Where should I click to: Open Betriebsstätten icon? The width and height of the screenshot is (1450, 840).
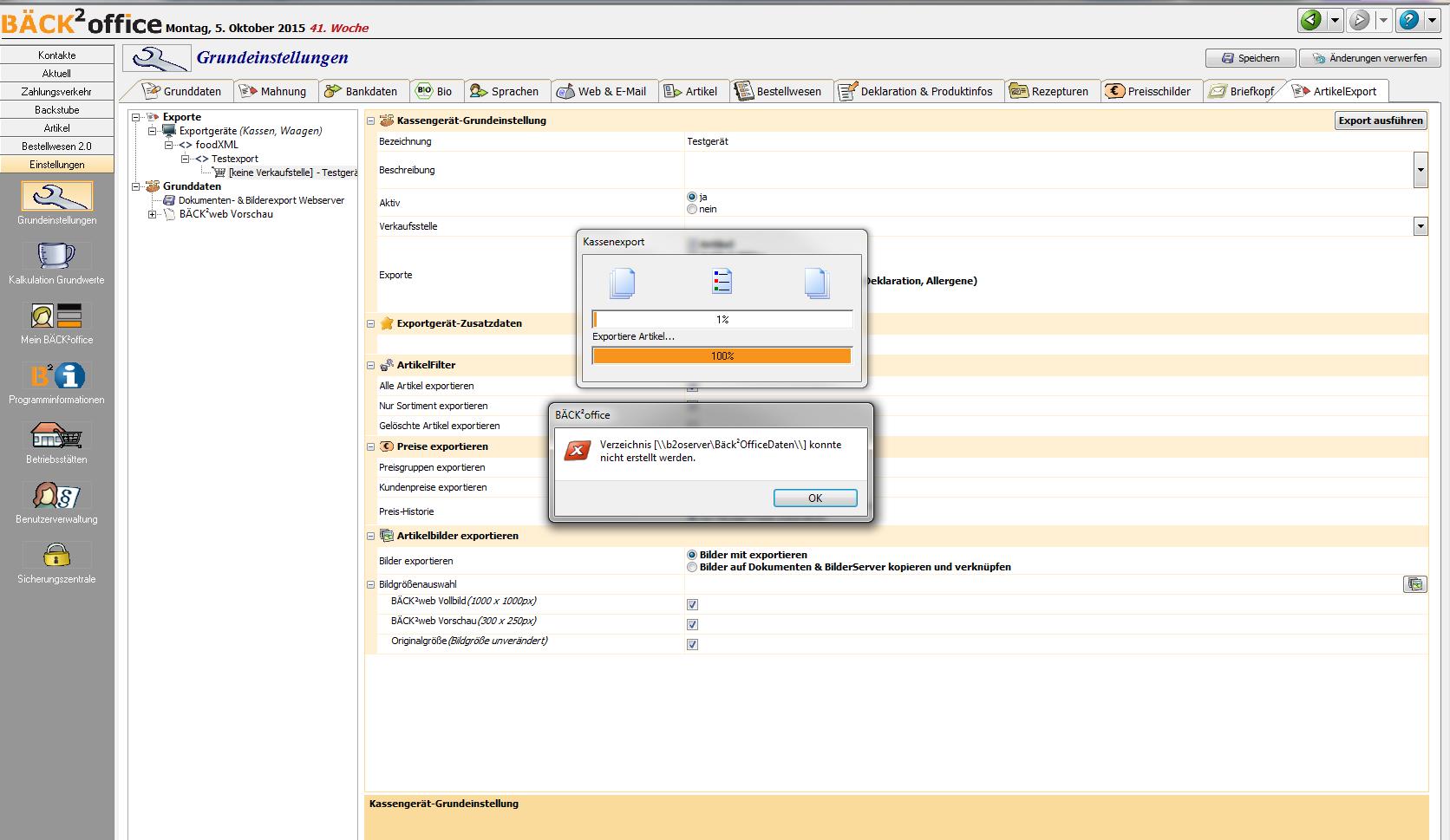pyautogui.click(x=56, y=436)
